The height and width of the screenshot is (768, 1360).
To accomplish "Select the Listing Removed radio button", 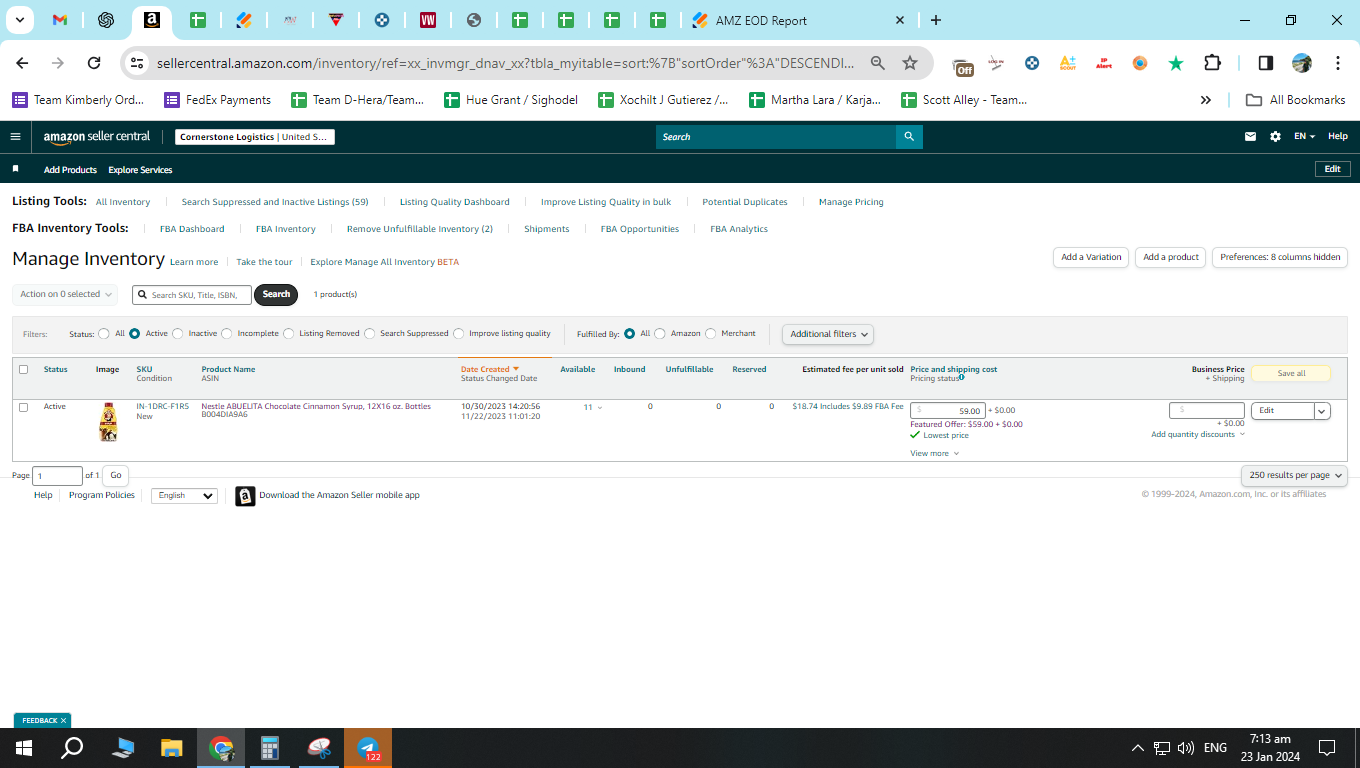I will point(288,334).
